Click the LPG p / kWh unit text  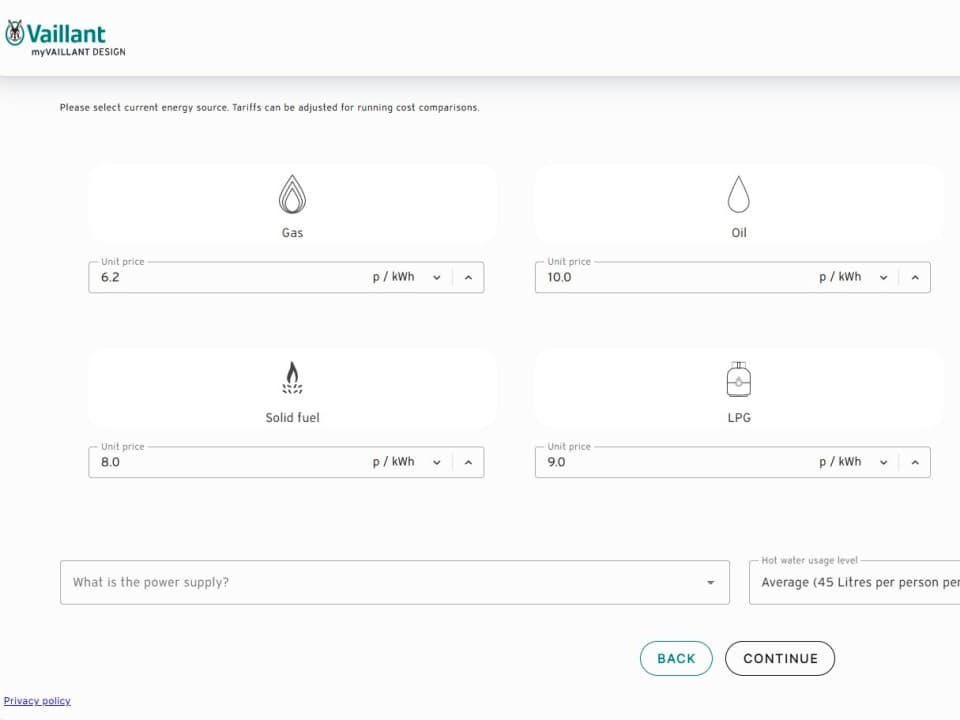pos(840,462)
